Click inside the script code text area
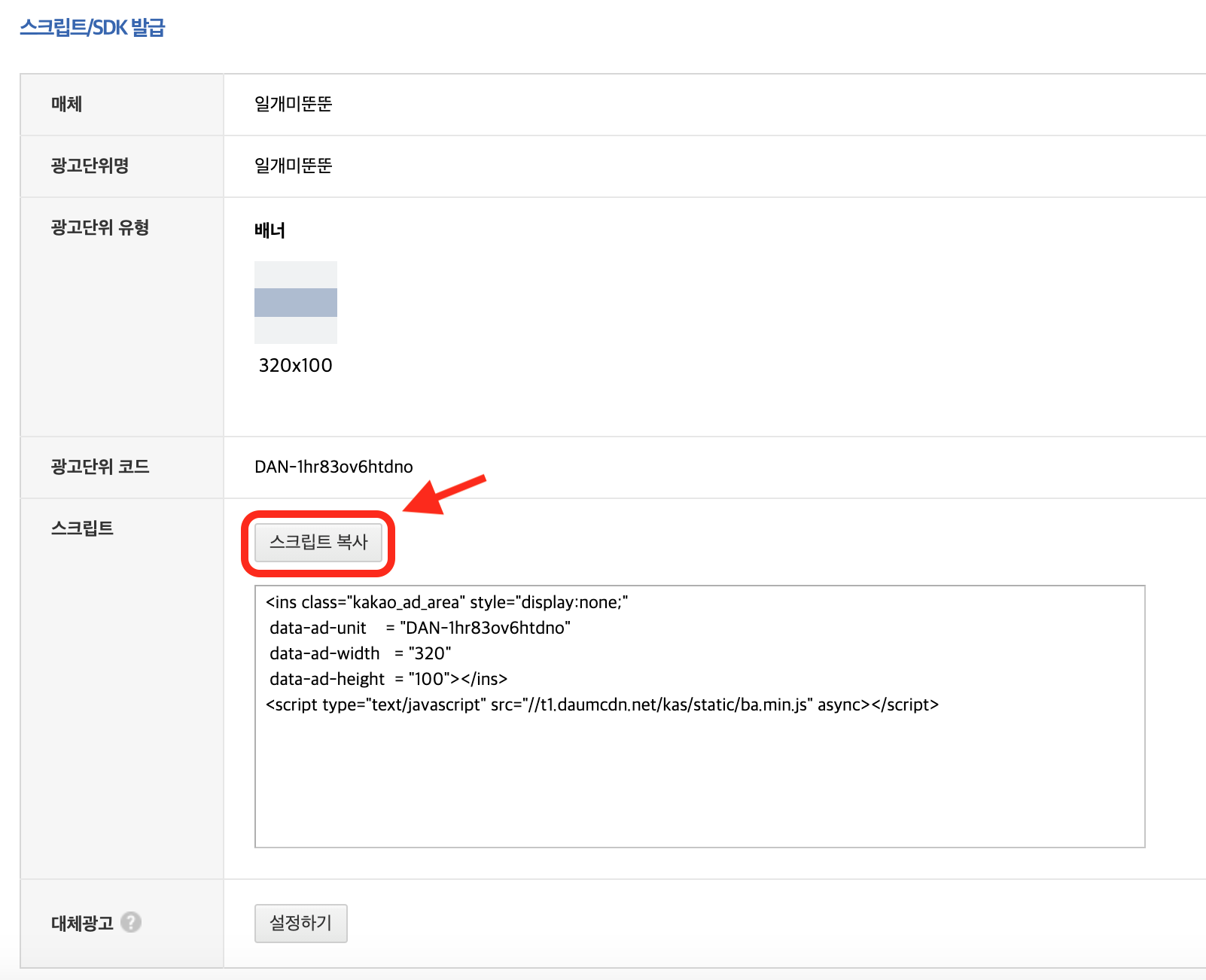This screenshot has height=980, width=1206. (x=700, y=717)
